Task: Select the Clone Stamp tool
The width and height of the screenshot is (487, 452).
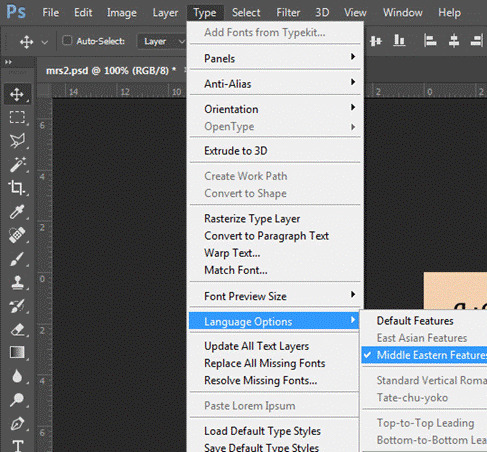Action: tap(17, 282)
